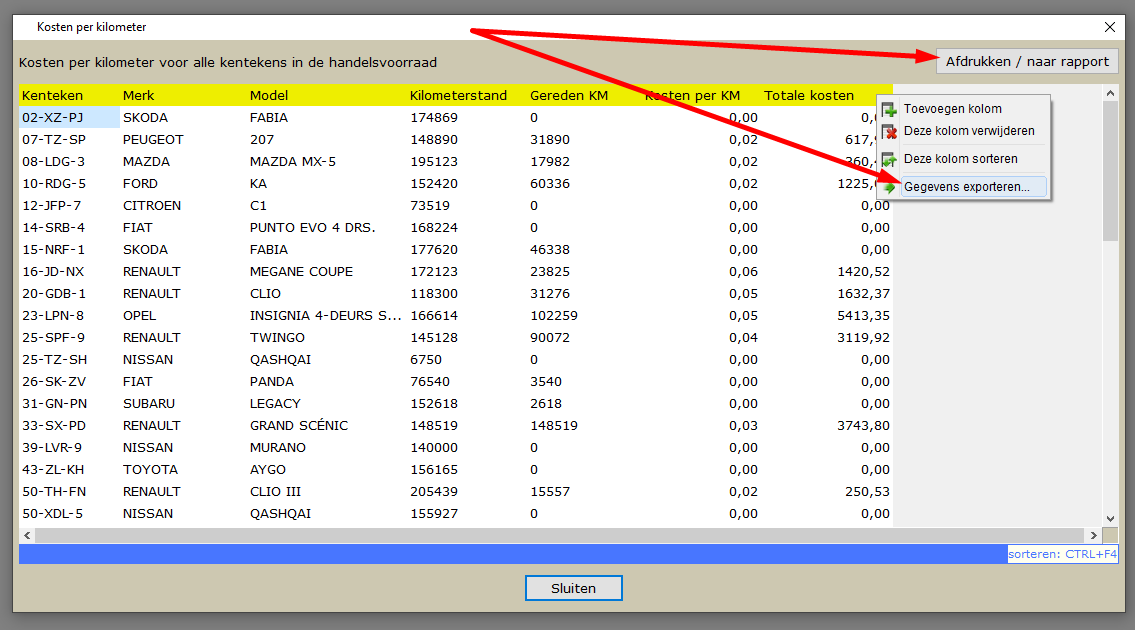
Task: Click the Kilometerstand column header
Action: (458, 96)
